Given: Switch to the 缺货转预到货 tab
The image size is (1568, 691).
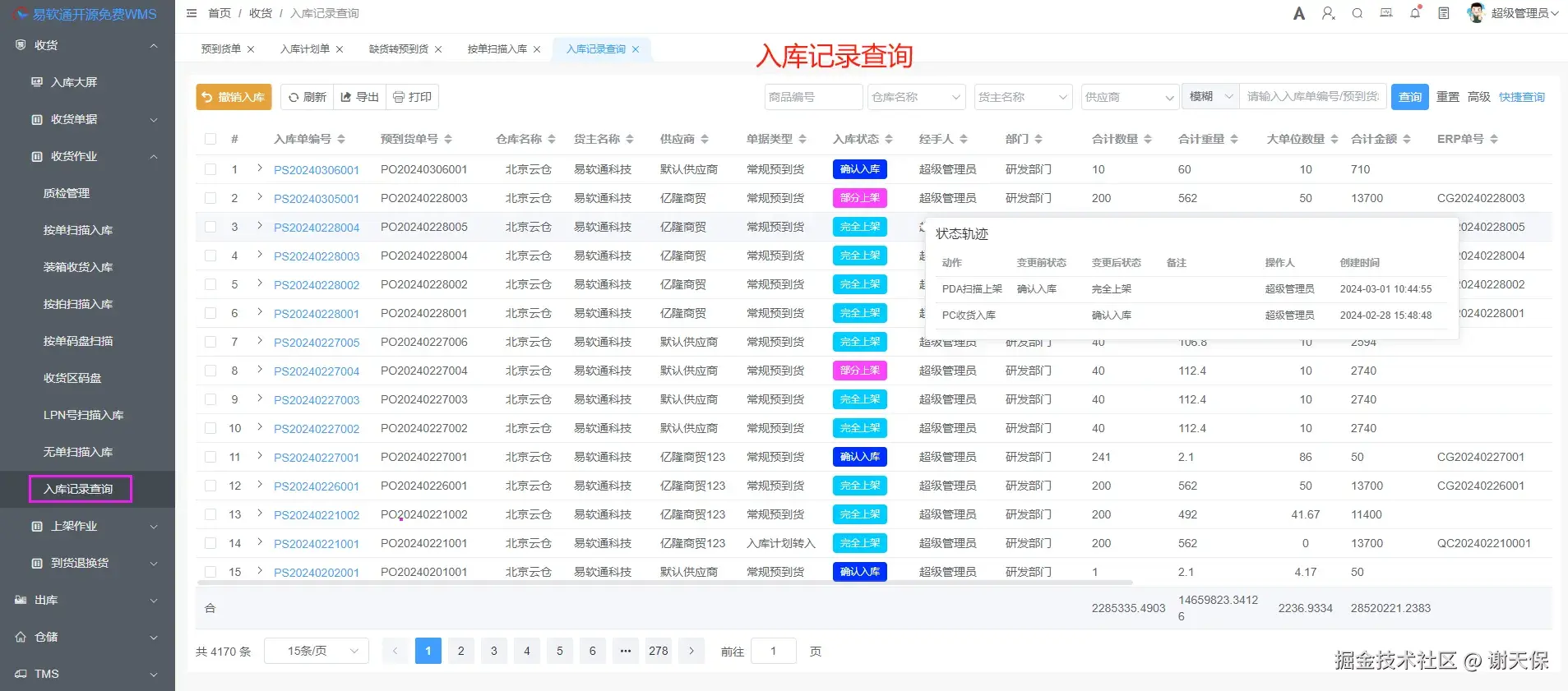Looking at the screenshot, I should (399, 49).
